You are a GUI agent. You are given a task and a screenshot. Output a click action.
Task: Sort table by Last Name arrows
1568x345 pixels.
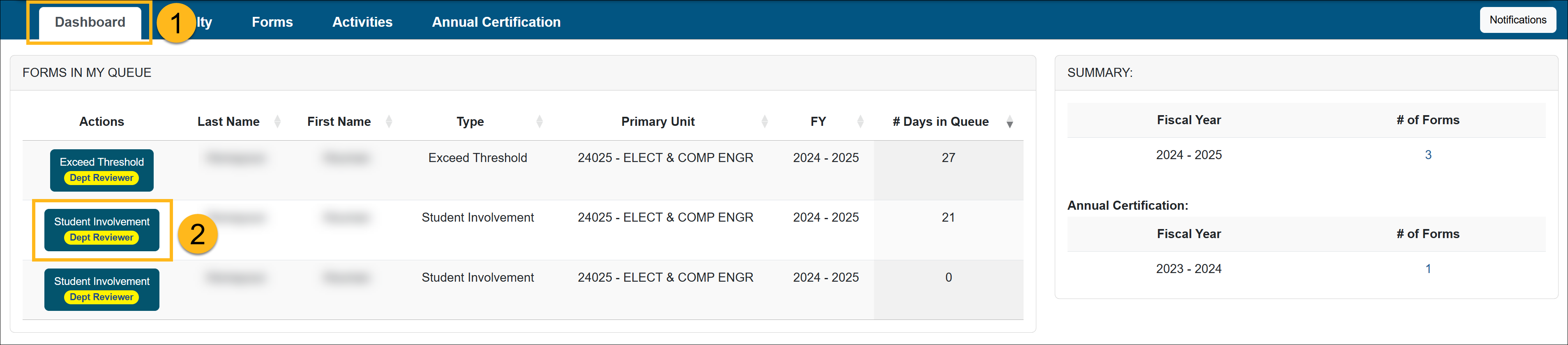coord(278,122)
